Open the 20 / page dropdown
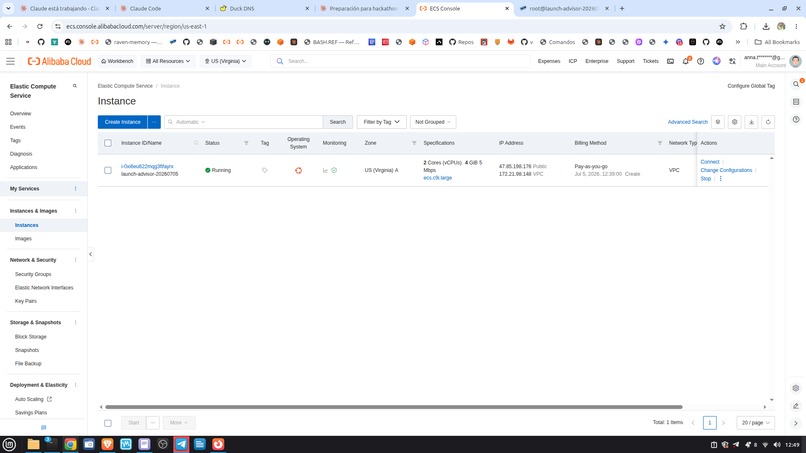806x453 pixels. [x=756, y=423]
